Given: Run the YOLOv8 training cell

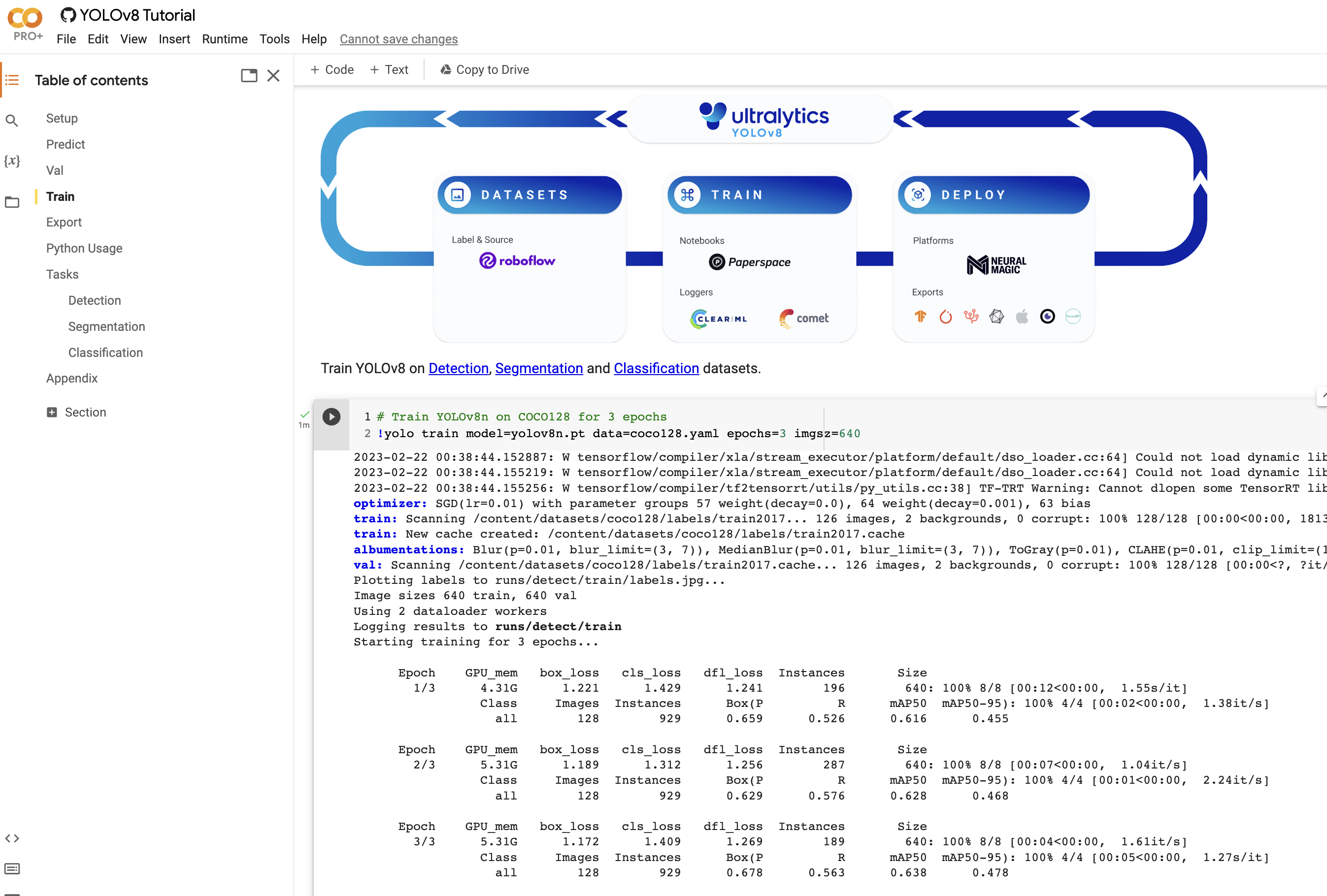Looking at the screenshot, I should coord(331,417).
